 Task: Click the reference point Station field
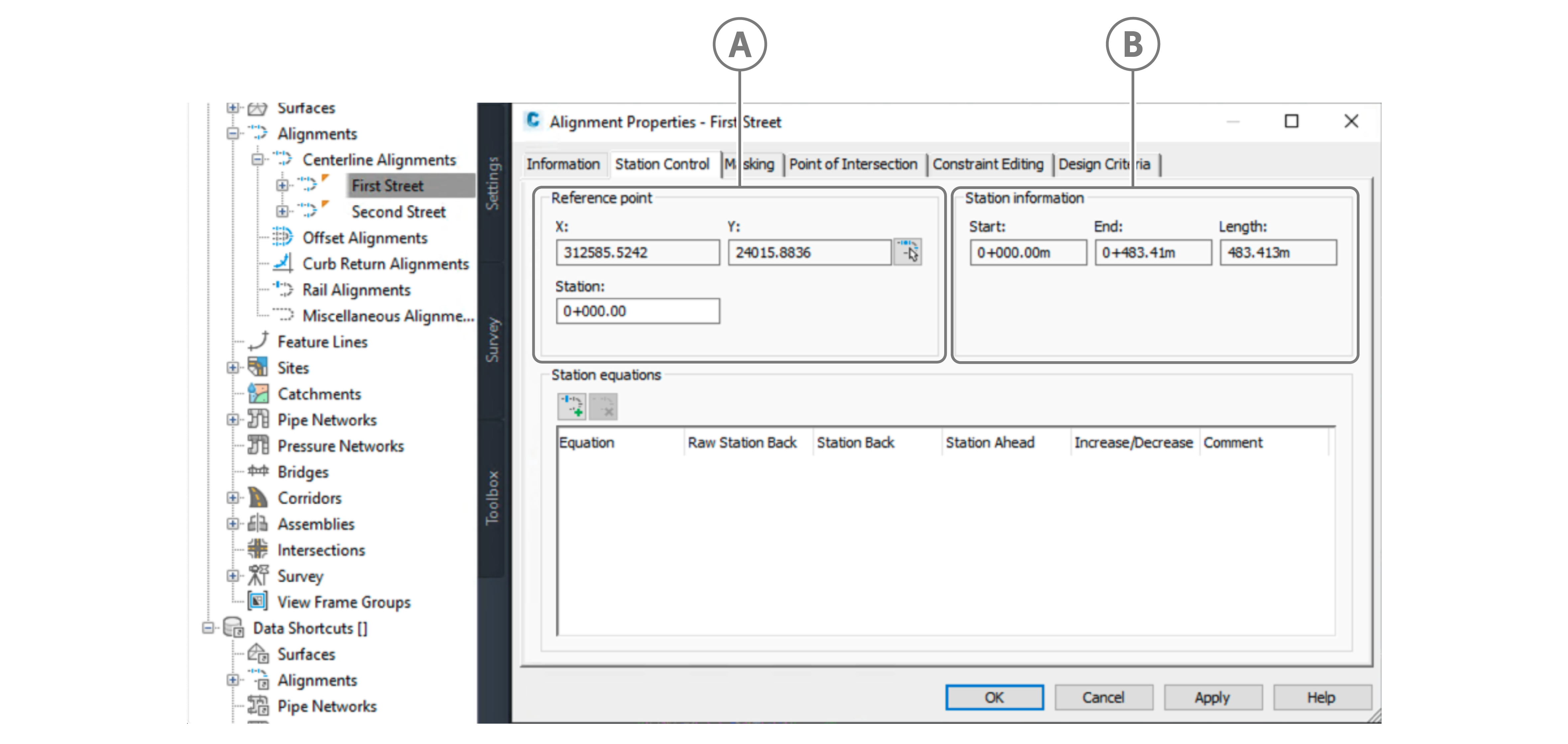click(x=637, y=311)
